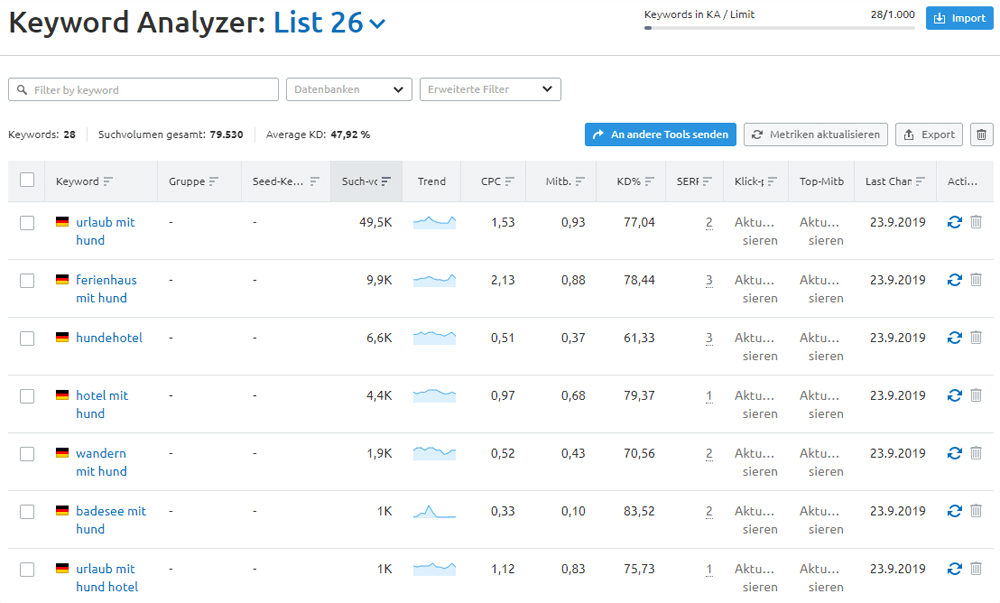Click the An andere Tools senden button
Image resolution: width=1000 pixels, height=603 pixels.
(x=660, y=134)
